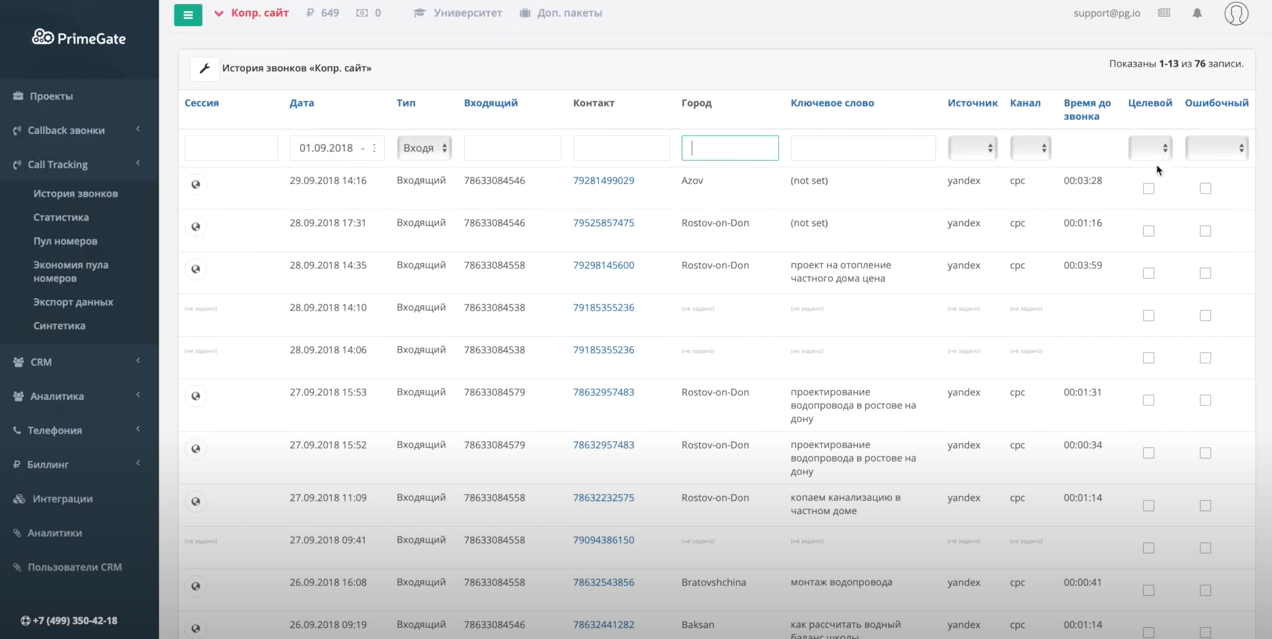Open session globe icon for 28.09.2018 17:31 call
The width and height of the screenshot is (1272, 639).
[196, 226]
